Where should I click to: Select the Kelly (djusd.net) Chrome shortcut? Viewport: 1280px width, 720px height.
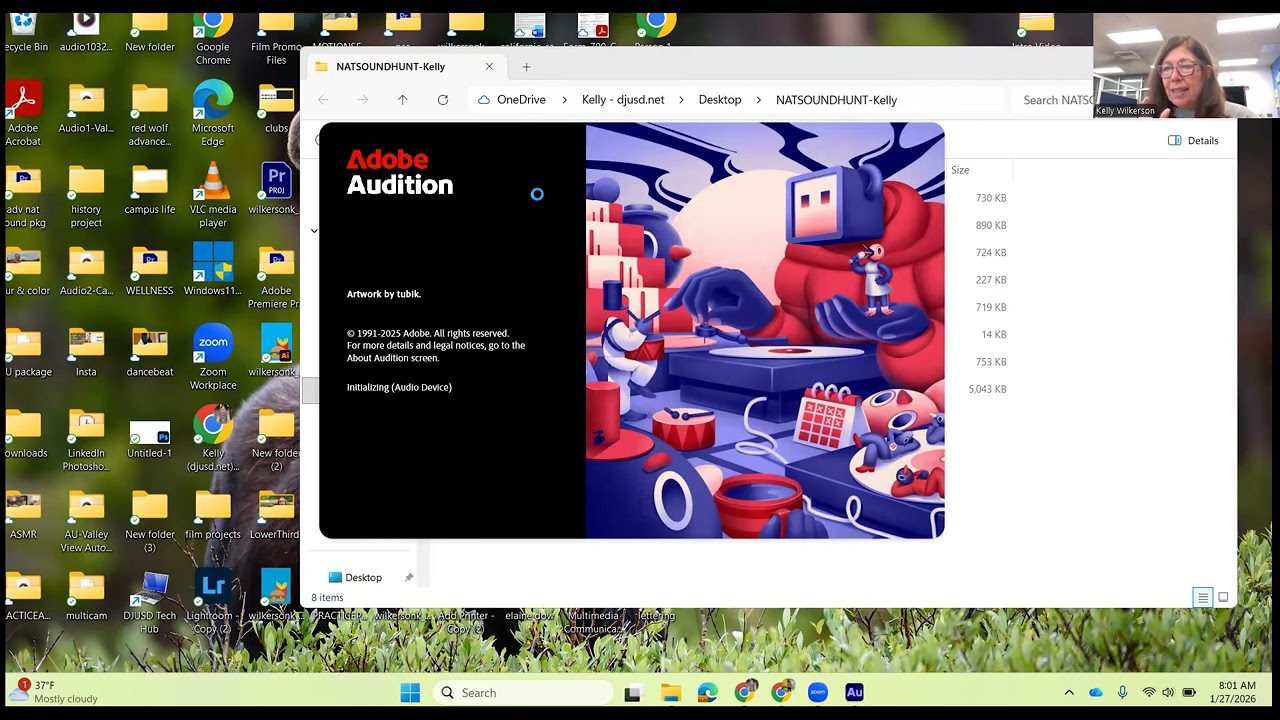point(213,440)
